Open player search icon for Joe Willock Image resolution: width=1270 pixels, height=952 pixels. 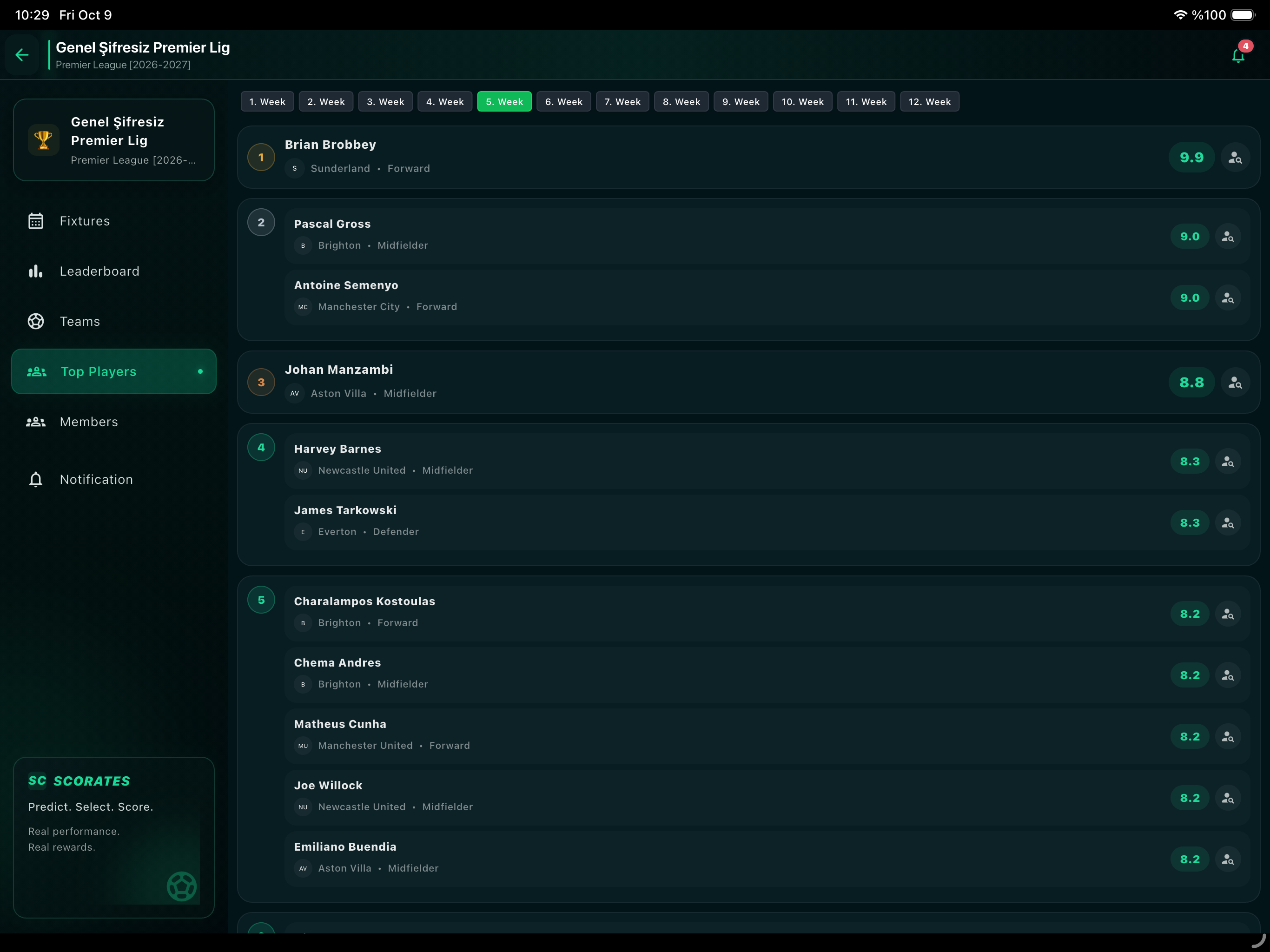(x=1228, y=798)
